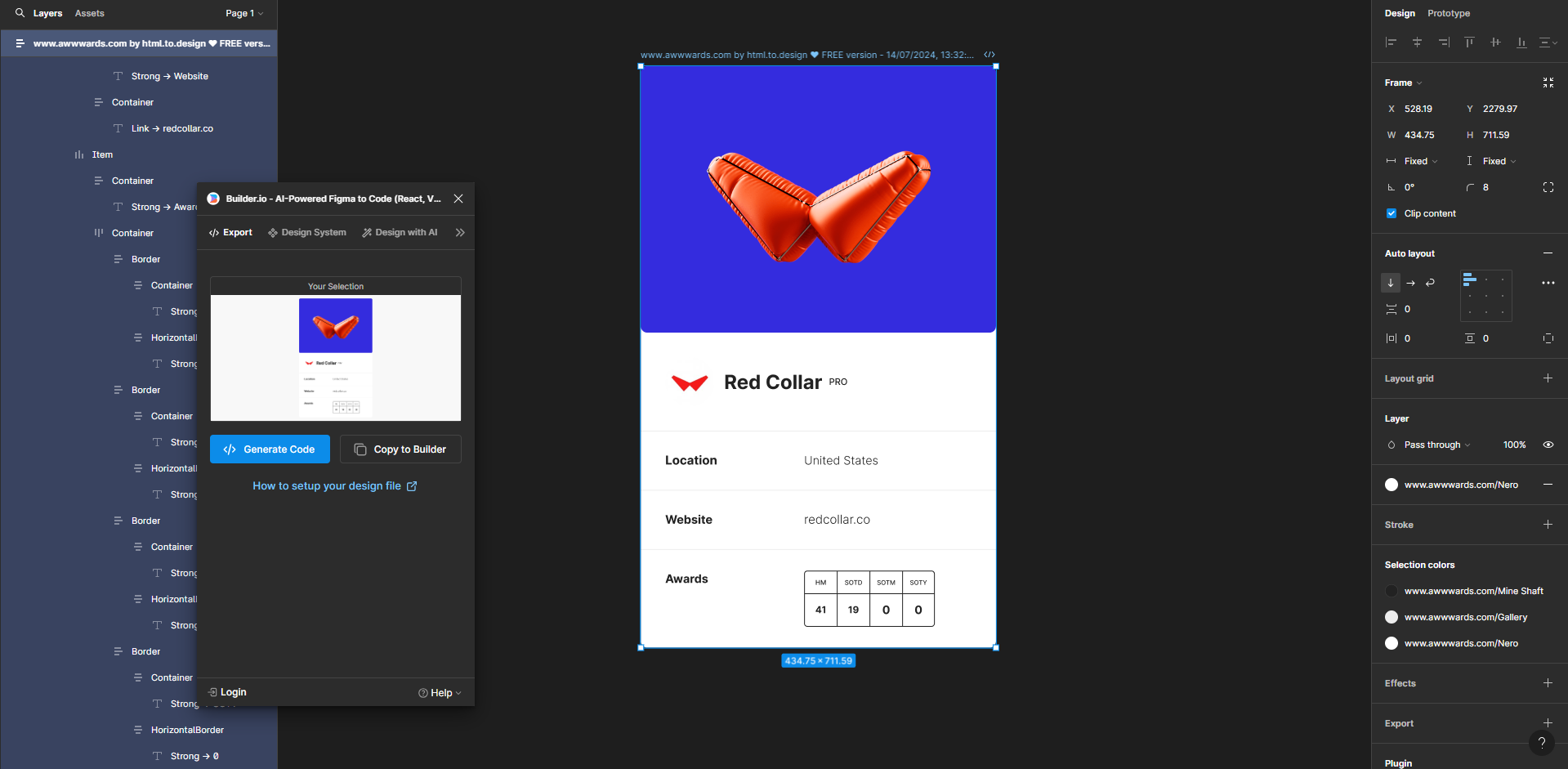Set auto layout direction to horizontal arrow
The image size is (1568, 769).
click(x=1410, y=283)
